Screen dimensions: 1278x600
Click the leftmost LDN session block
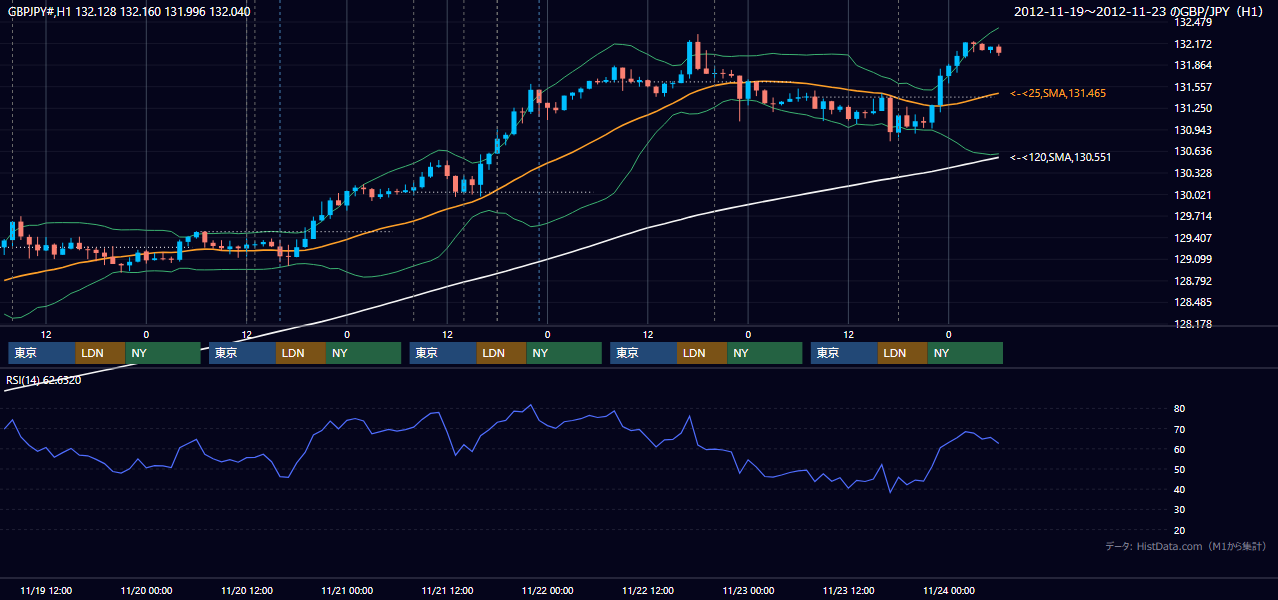[101, 353]
